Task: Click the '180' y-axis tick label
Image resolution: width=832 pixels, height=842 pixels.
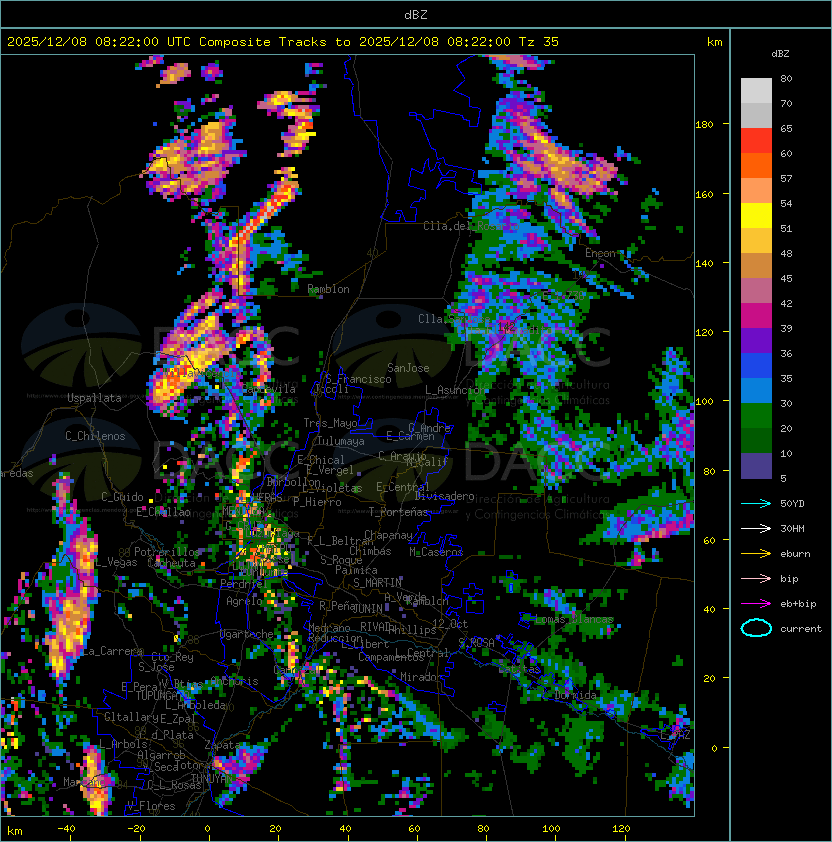Action: coord(704,125)
